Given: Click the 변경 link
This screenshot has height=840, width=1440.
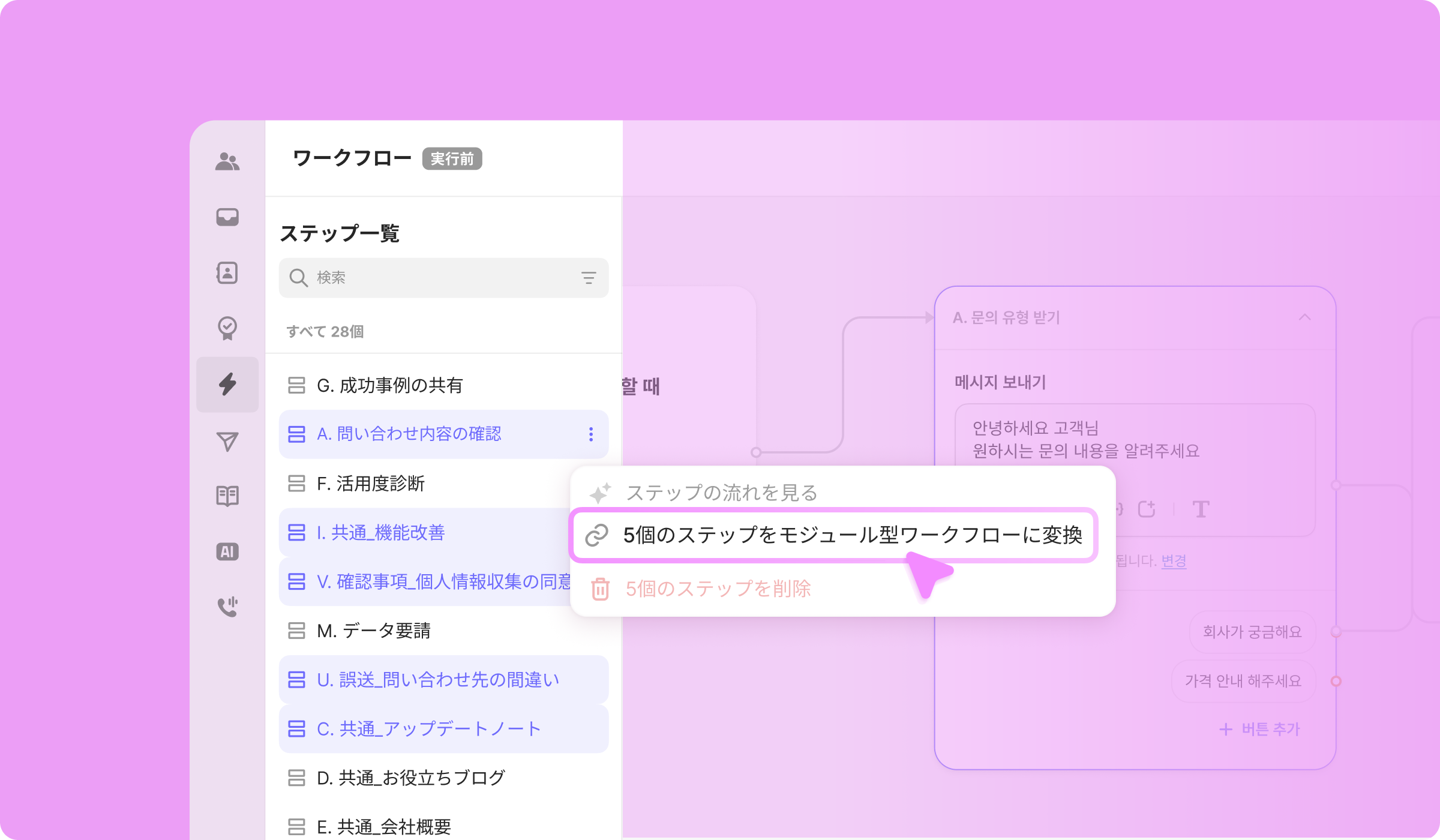Looking at the screenshot, I should [1174, 561].
